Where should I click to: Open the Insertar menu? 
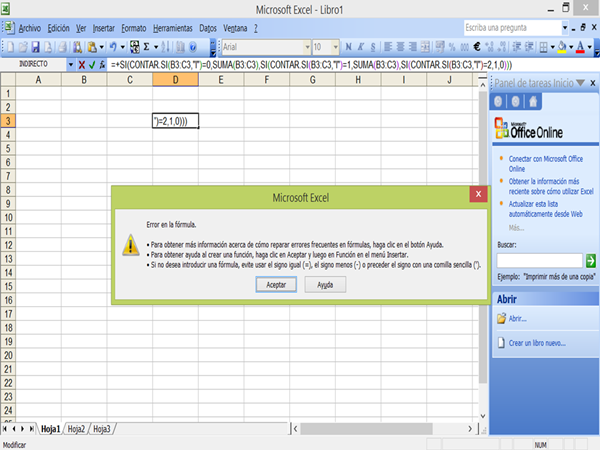[x=104, y=28]
